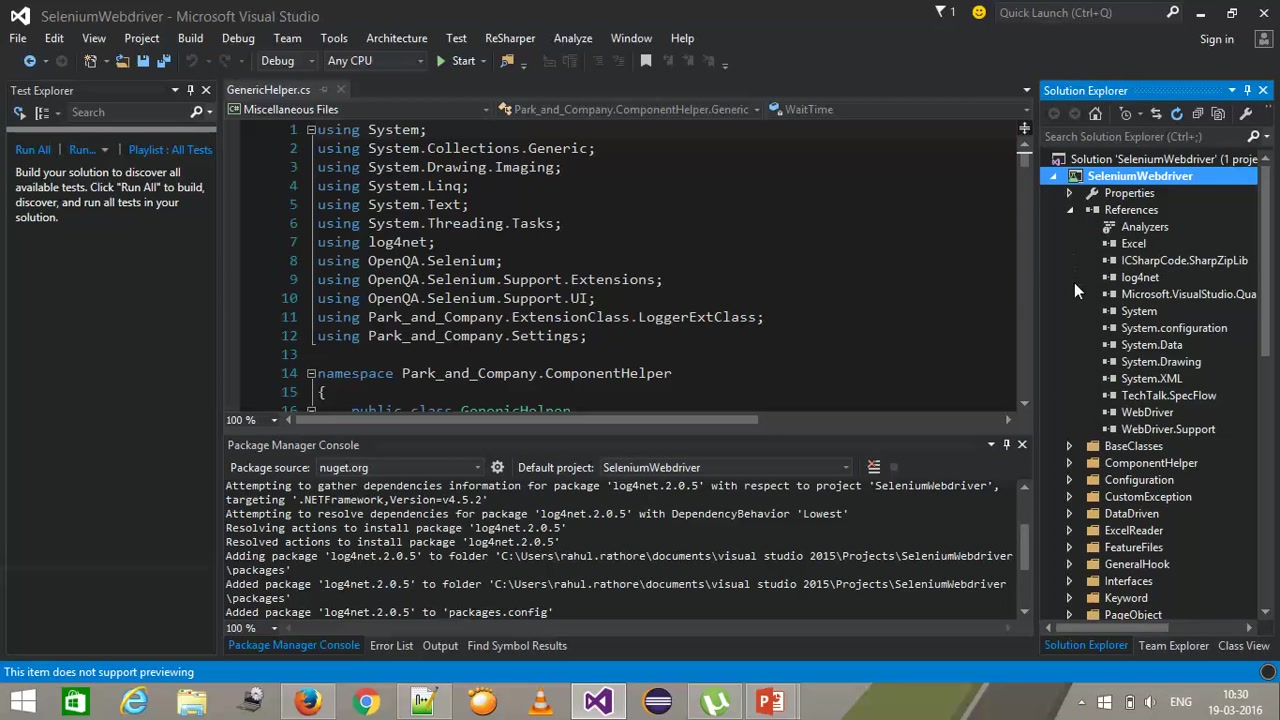Pin the Package Manager Console panel
This screenshot has height=720, width=1280.
(x=1007, y=444)
